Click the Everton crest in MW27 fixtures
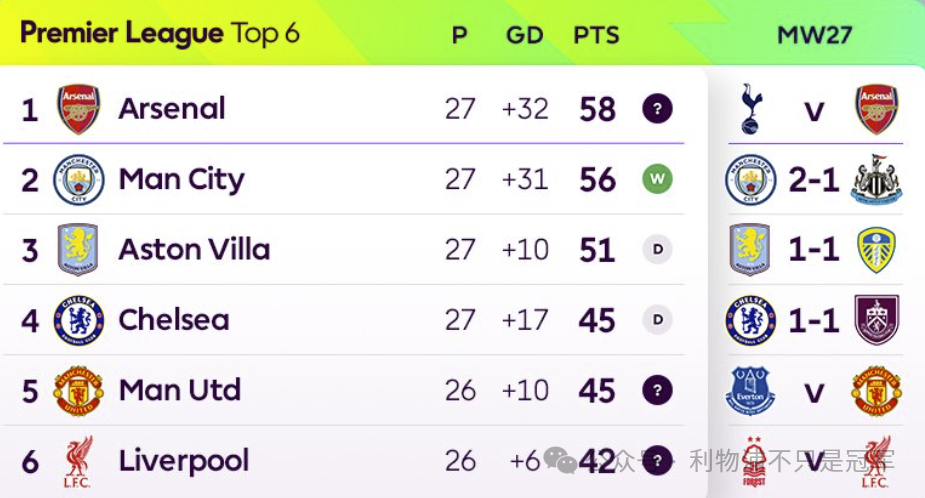925x498 pixels. click(x=750, y=390)
